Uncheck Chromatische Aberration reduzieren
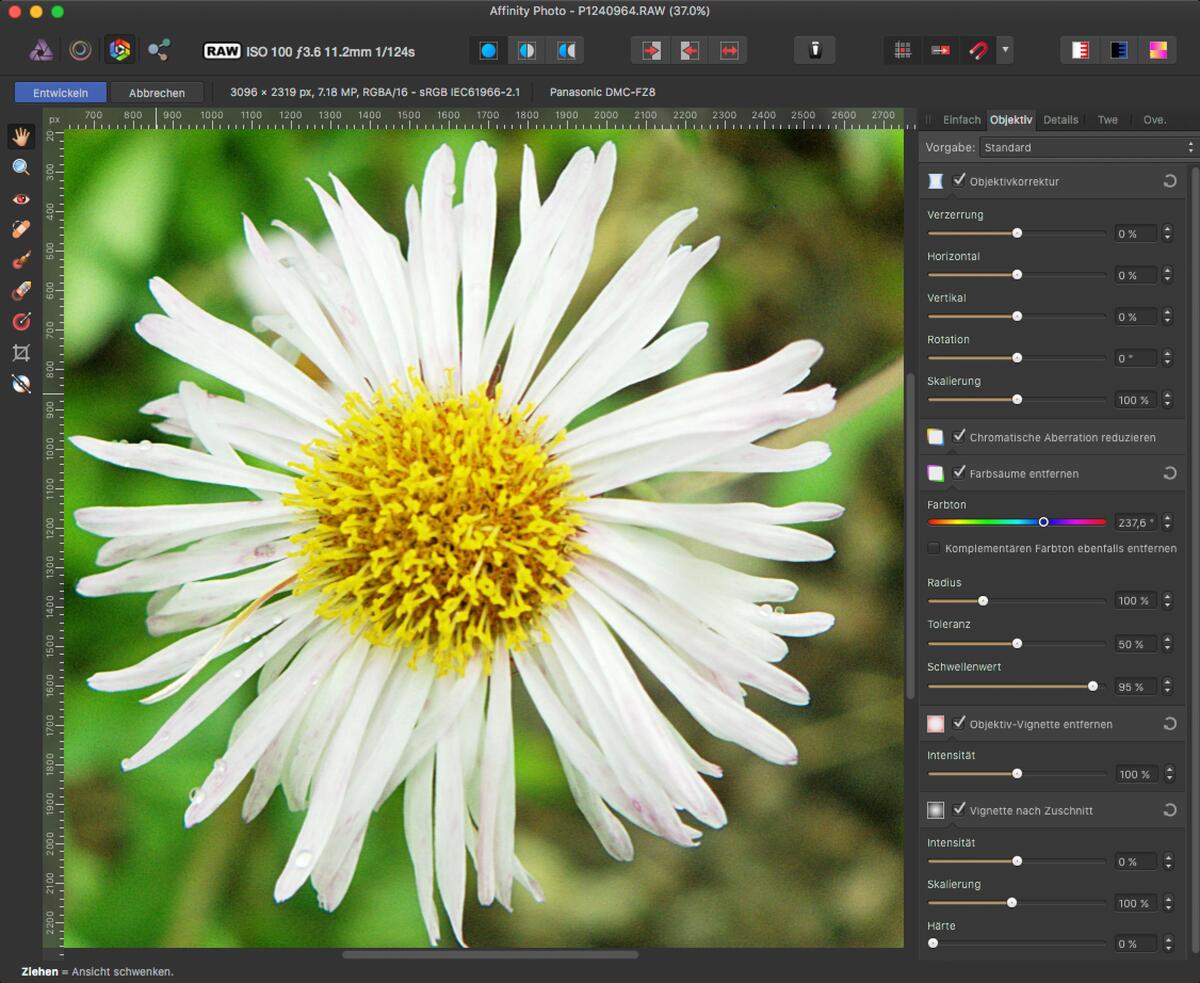The image size is (1200, 983). click(x=960, y=437)
